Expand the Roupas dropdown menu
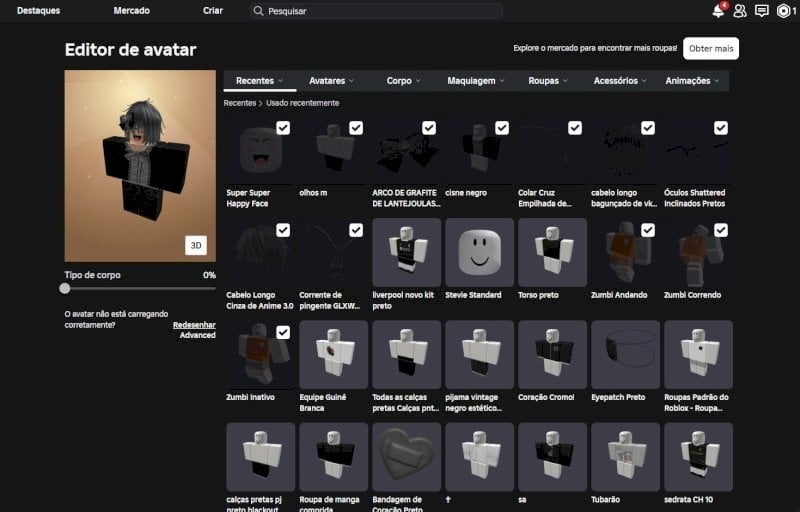Viewport: 800px width, 512px height. [x=548, y=81]
